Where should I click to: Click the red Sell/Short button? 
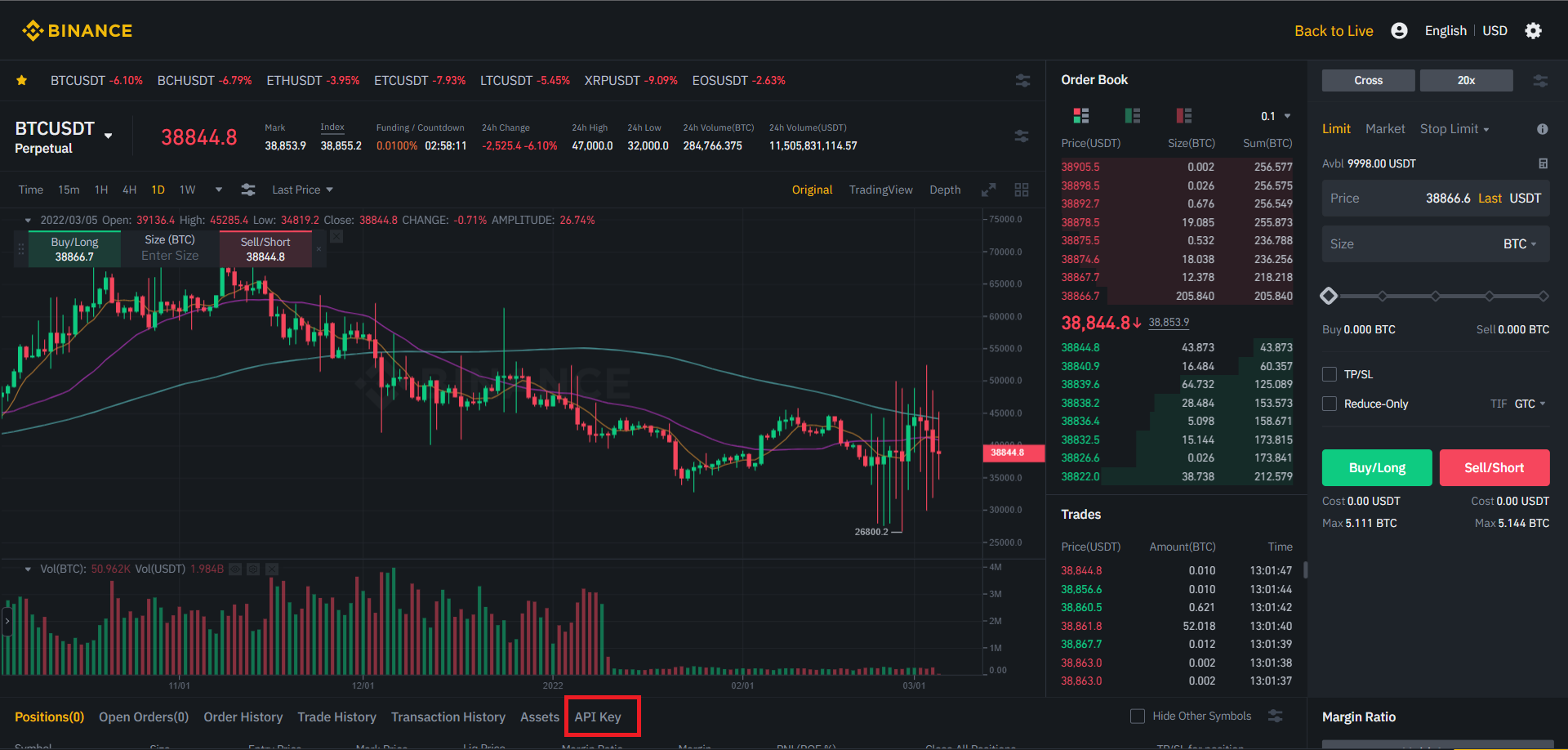[1494, 467]
